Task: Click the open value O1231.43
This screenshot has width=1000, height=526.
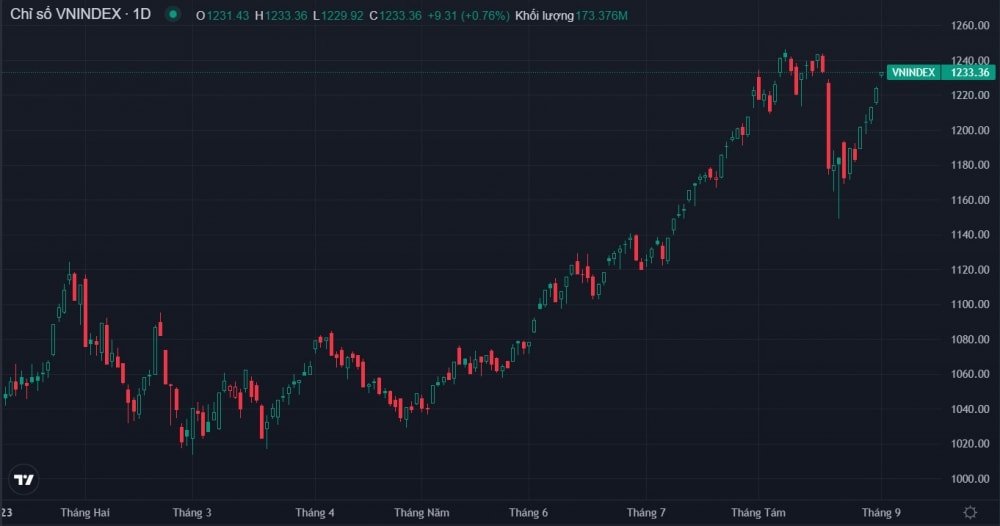Action: coord(222,15)
